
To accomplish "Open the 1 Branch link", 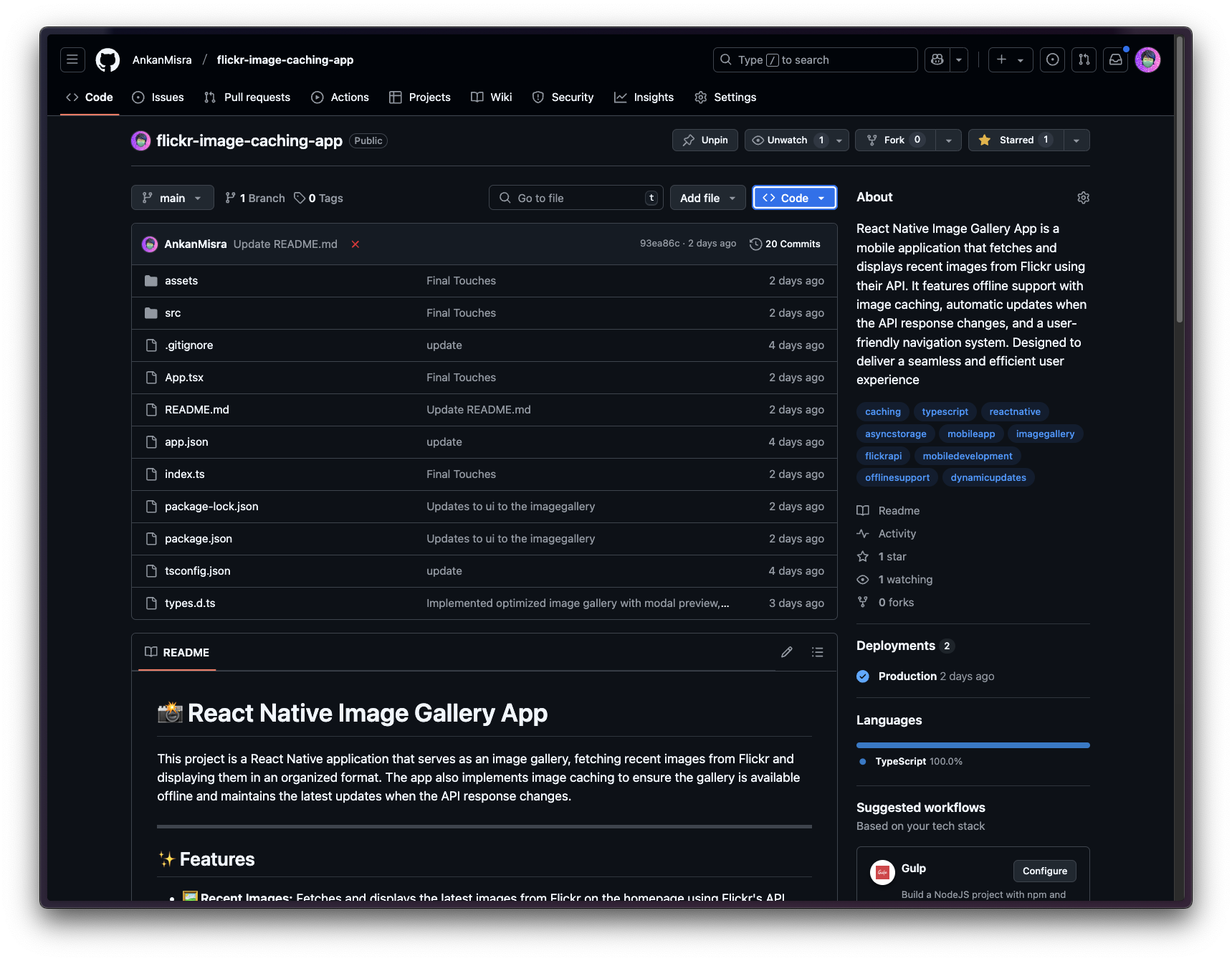I will point(255,199).
